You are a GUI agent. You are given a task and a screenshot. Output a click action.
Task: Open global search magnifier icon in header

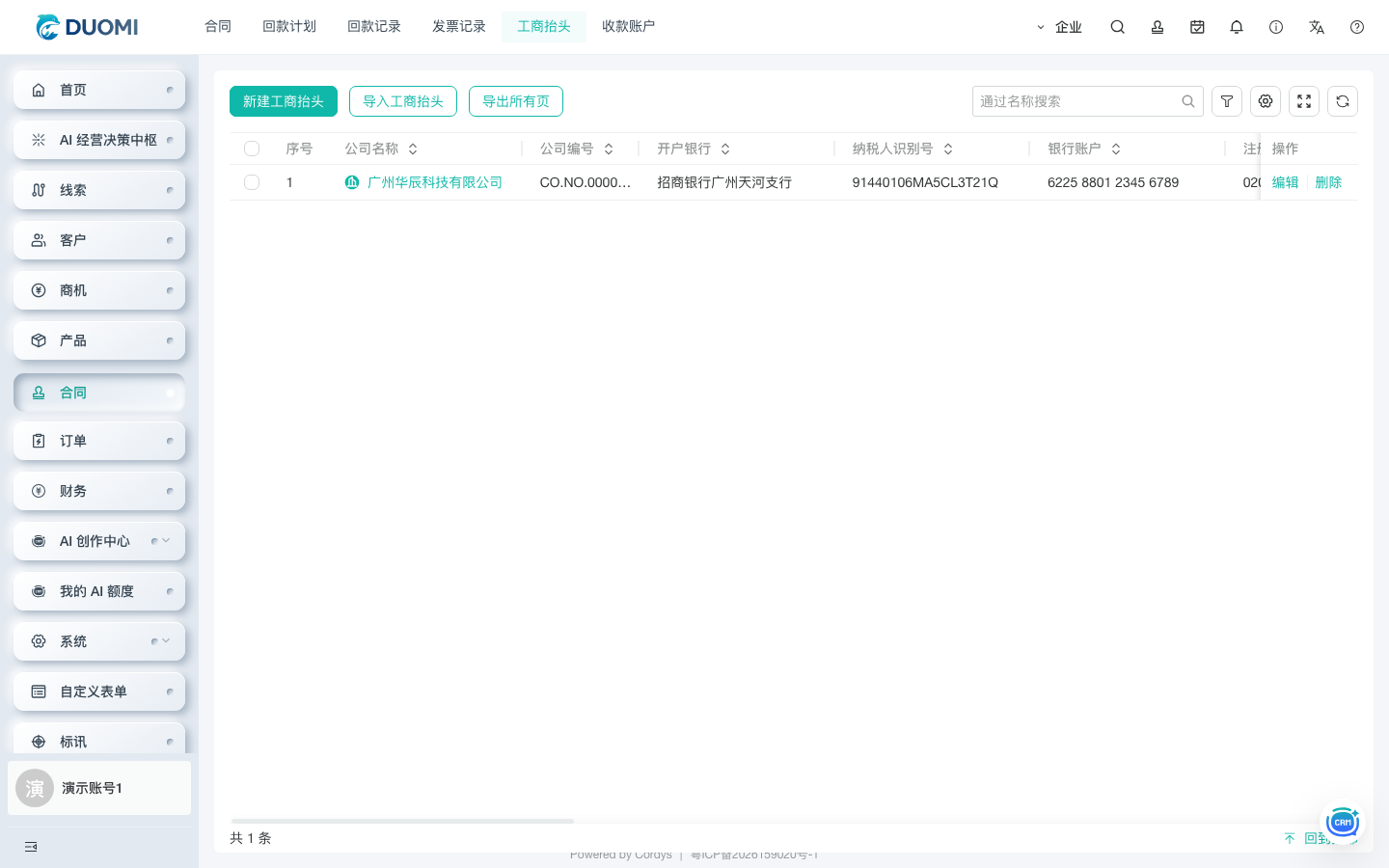(1117, 27)
